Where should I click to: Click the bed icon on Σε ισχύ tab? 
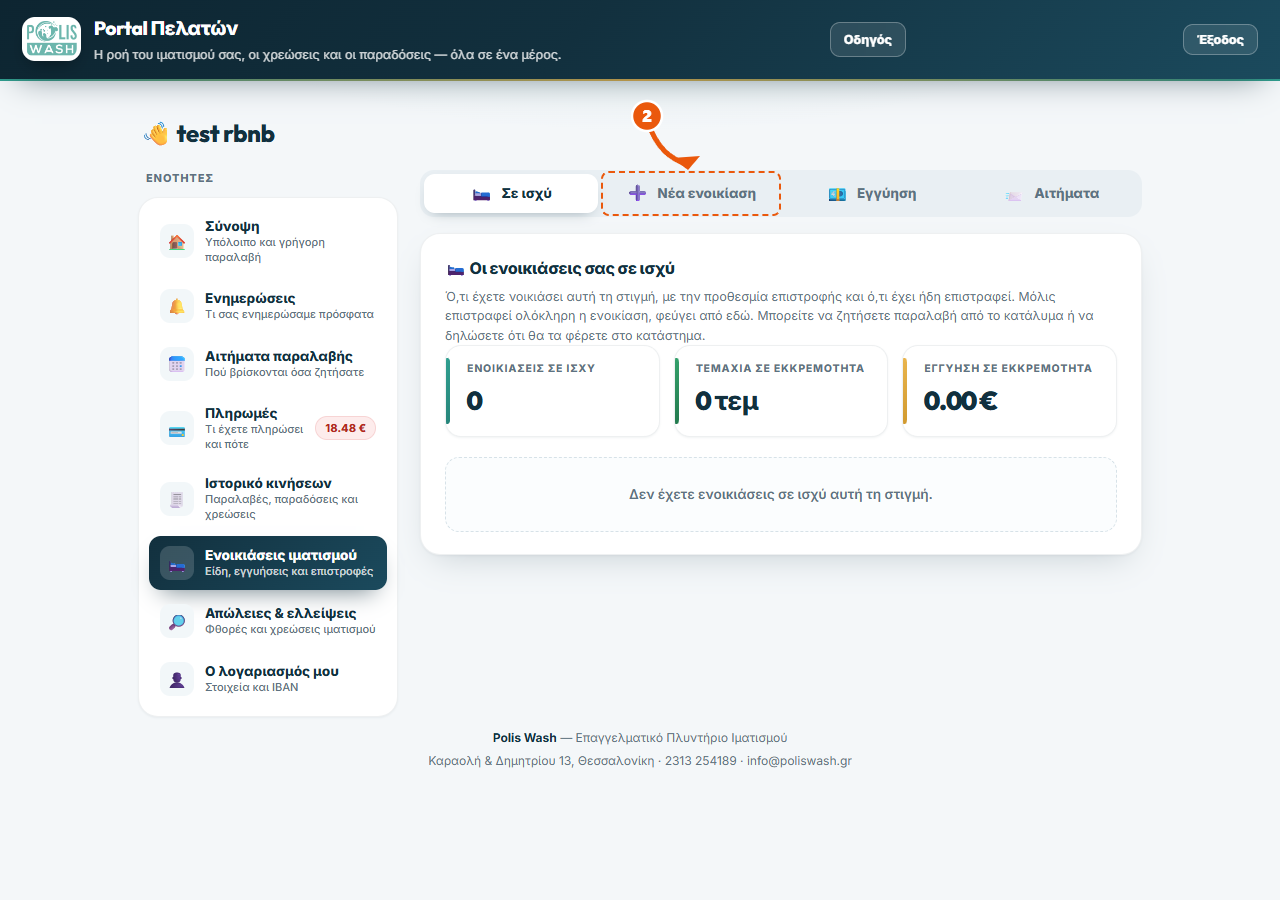(481, 194)
